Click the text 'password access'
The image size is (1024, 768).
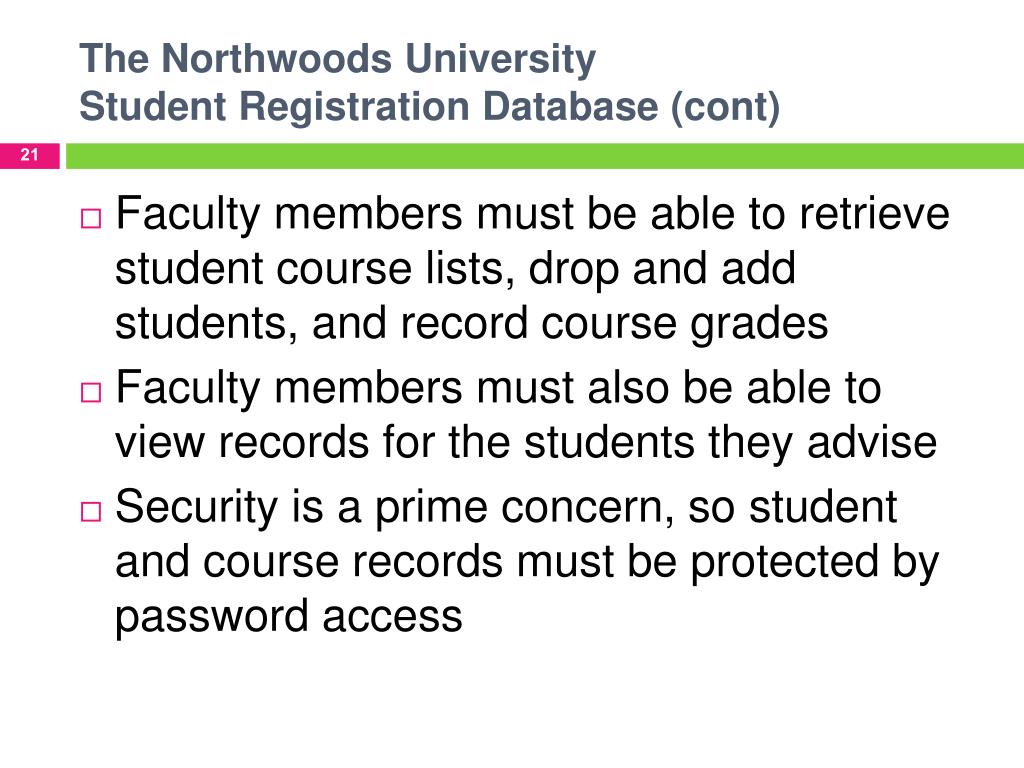coord(289,618)
